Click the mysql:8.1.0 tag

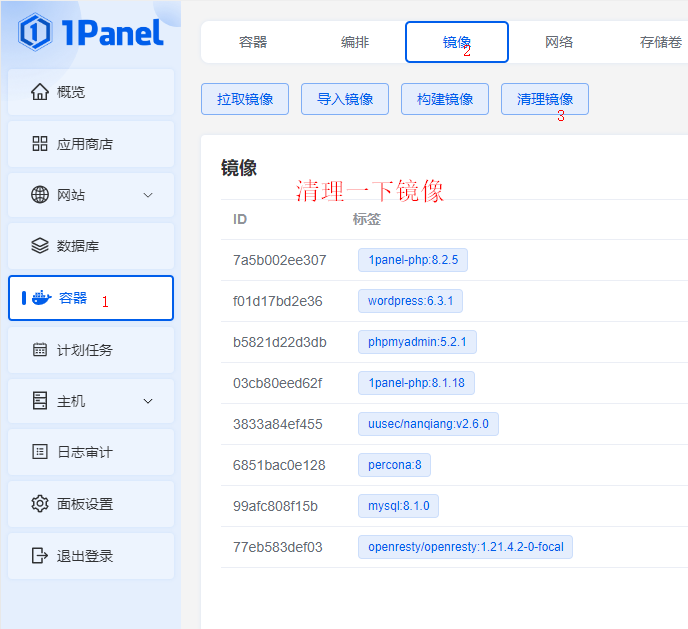point(398,506)
